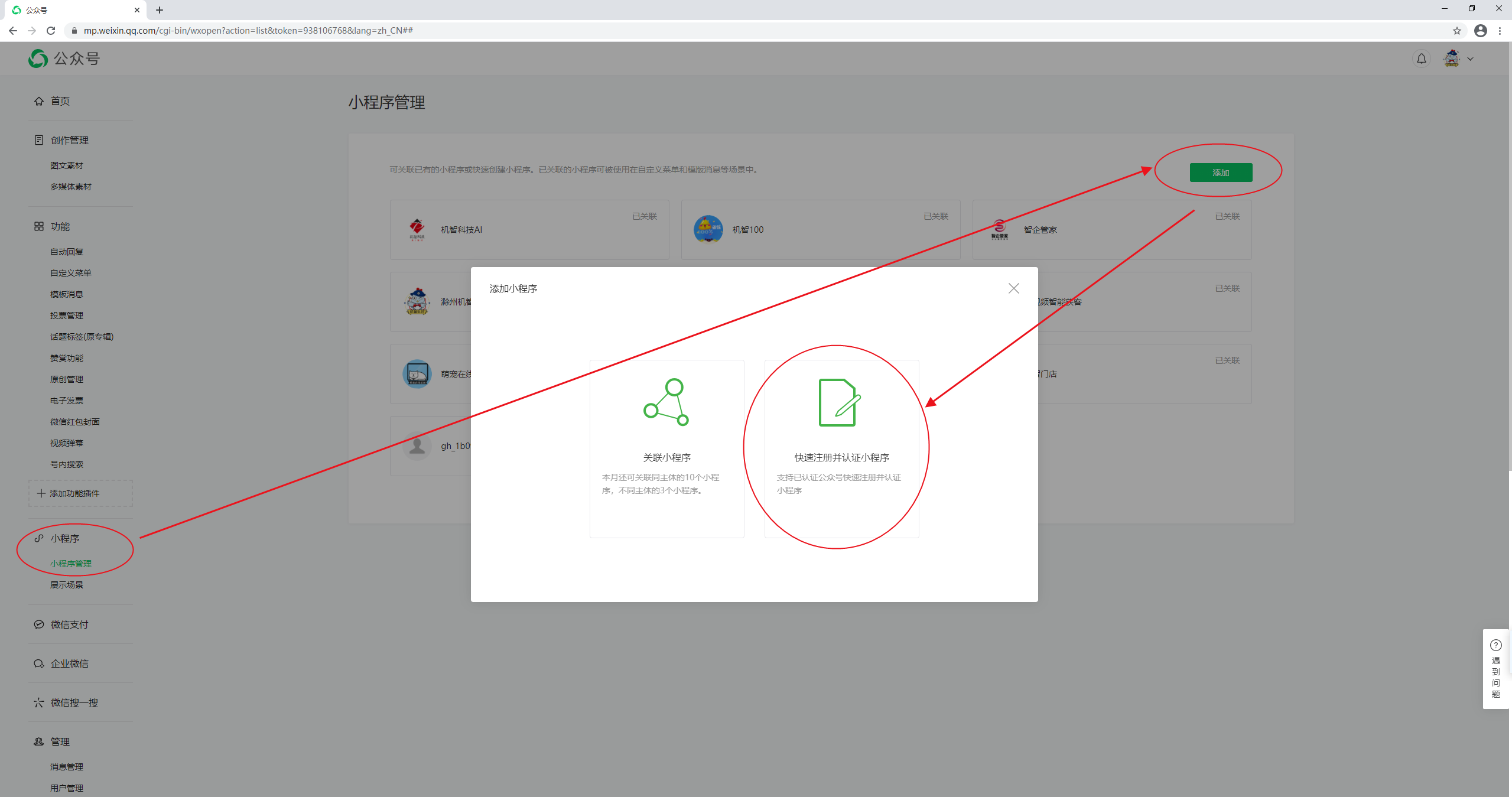Click the 微信搜一搜 star icon
Screen dimensions: 1512x797
click(x=39, y=702)
